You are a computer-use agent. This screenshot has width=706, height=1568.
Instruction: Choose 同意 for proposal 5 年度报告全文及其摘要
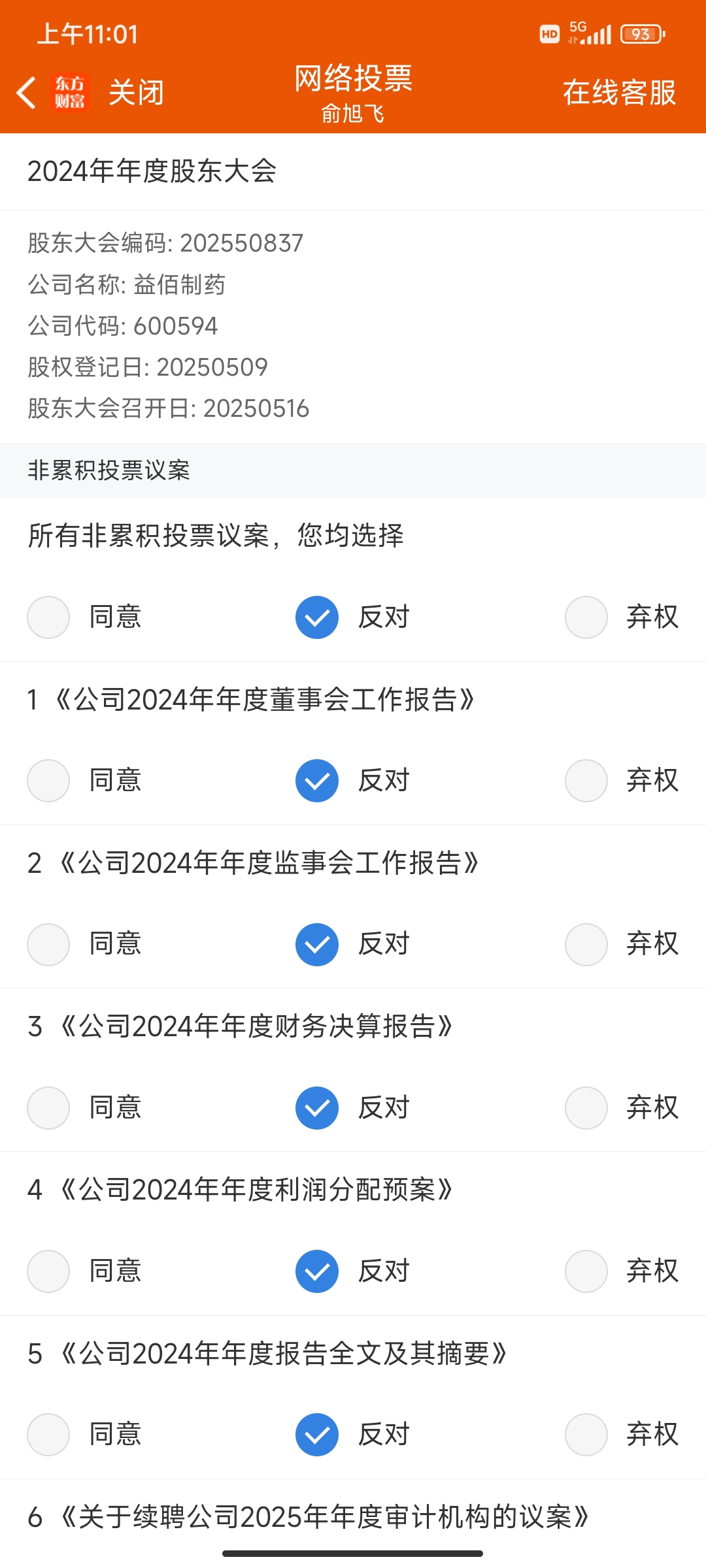point(48,1435)
